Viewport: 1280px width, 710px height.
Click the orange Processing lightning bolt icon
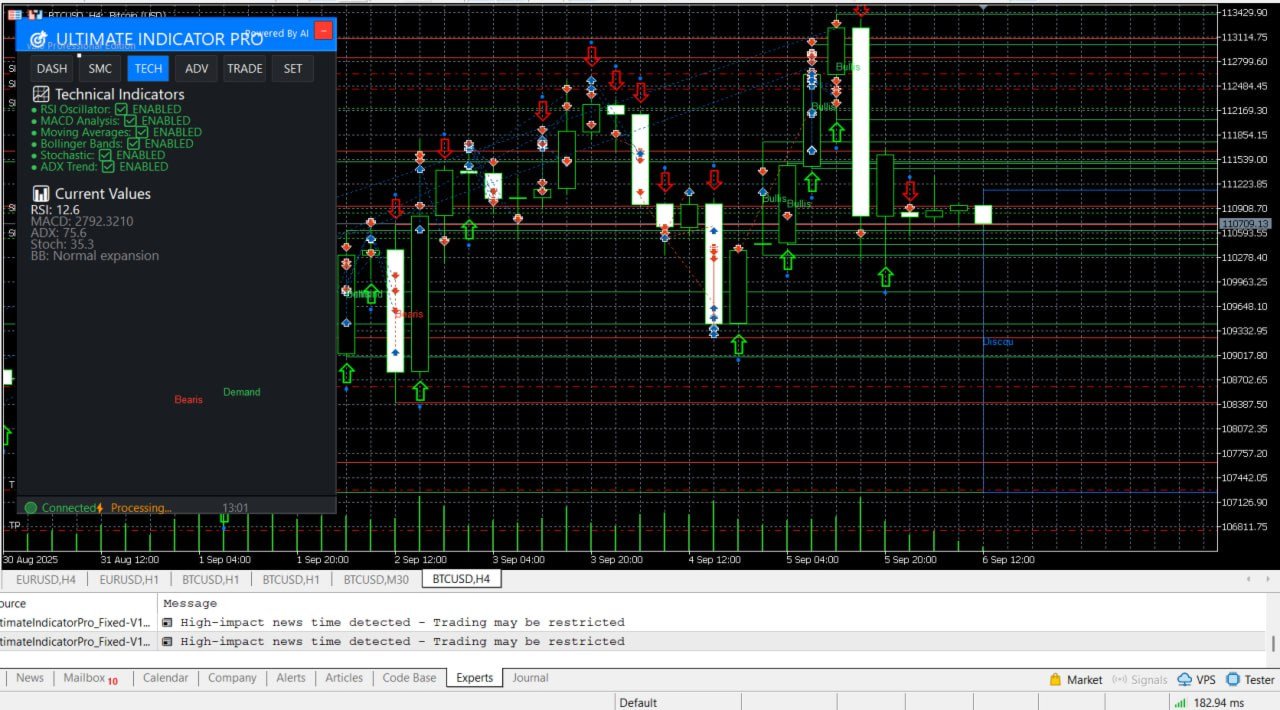click(100, 508)
